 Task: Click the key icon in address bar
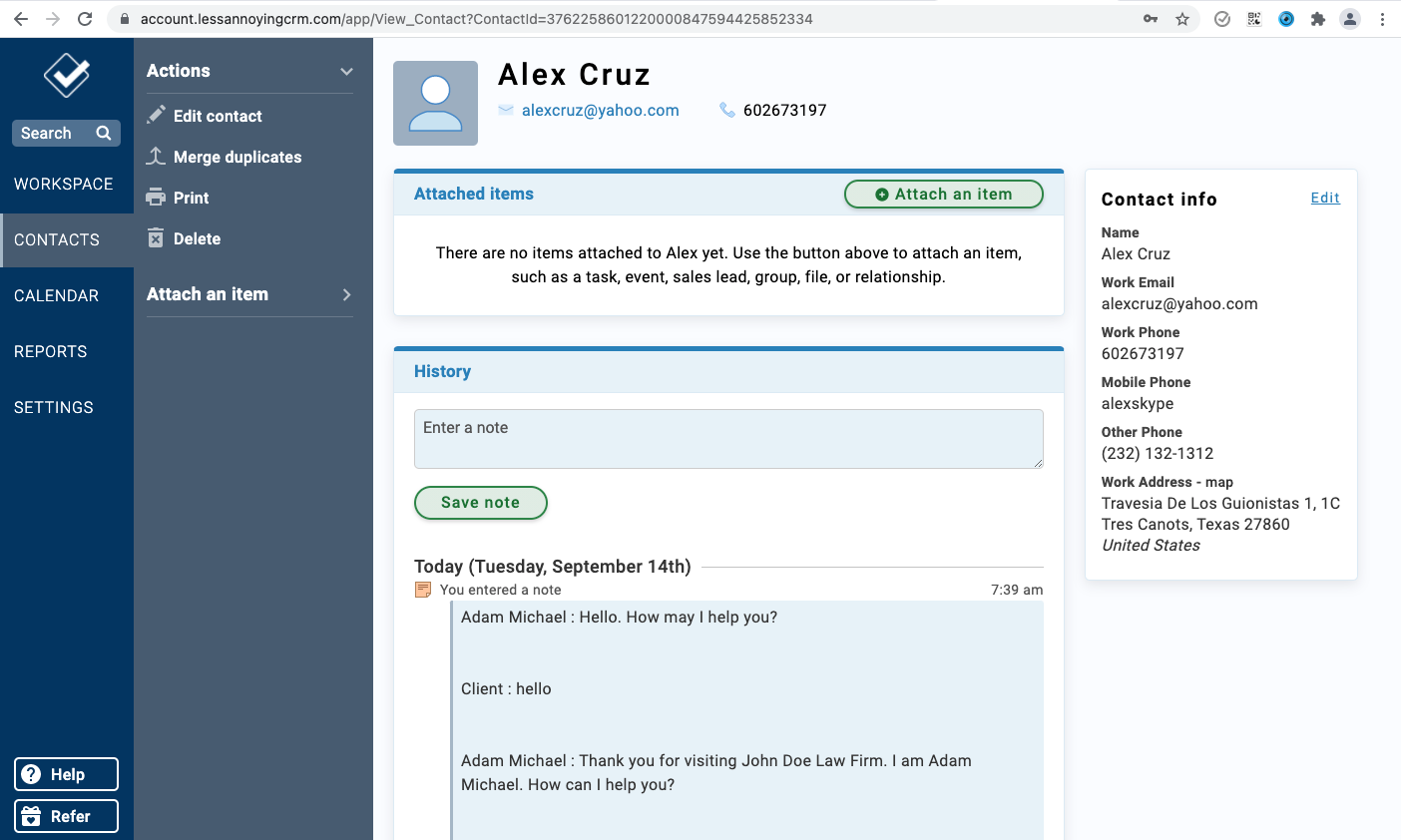[1151, 19]
